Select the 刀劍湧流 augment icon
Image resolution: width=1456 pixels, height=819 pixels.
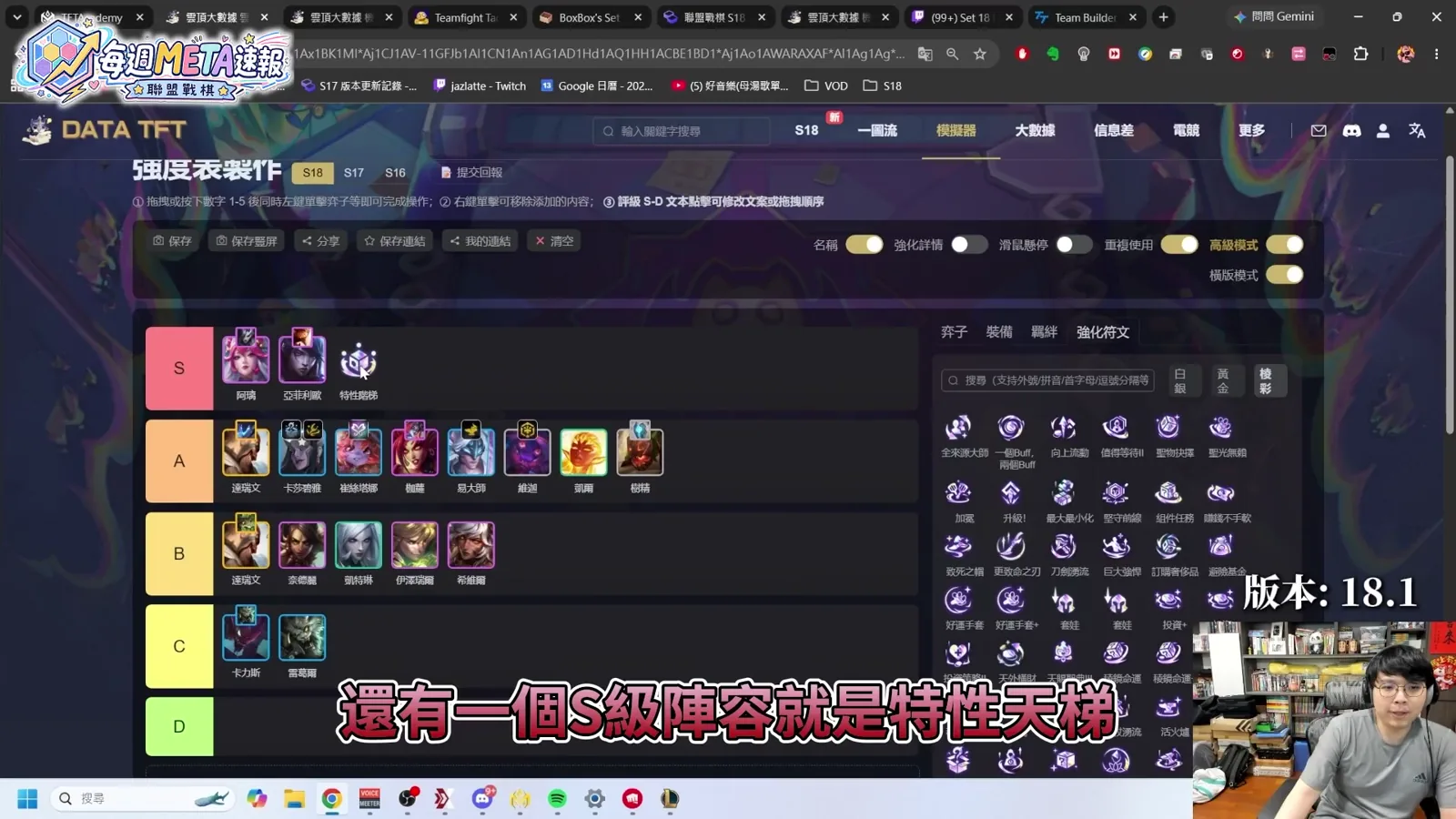[x=1063, y=546]
